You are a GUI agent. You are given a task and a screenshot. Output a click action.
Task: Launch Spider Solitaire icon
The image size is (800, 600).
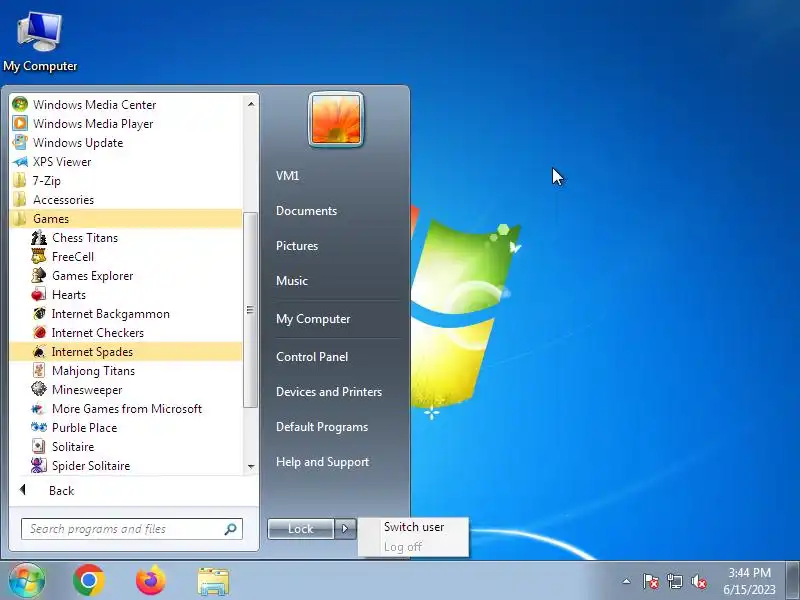(x=39, y=466)
